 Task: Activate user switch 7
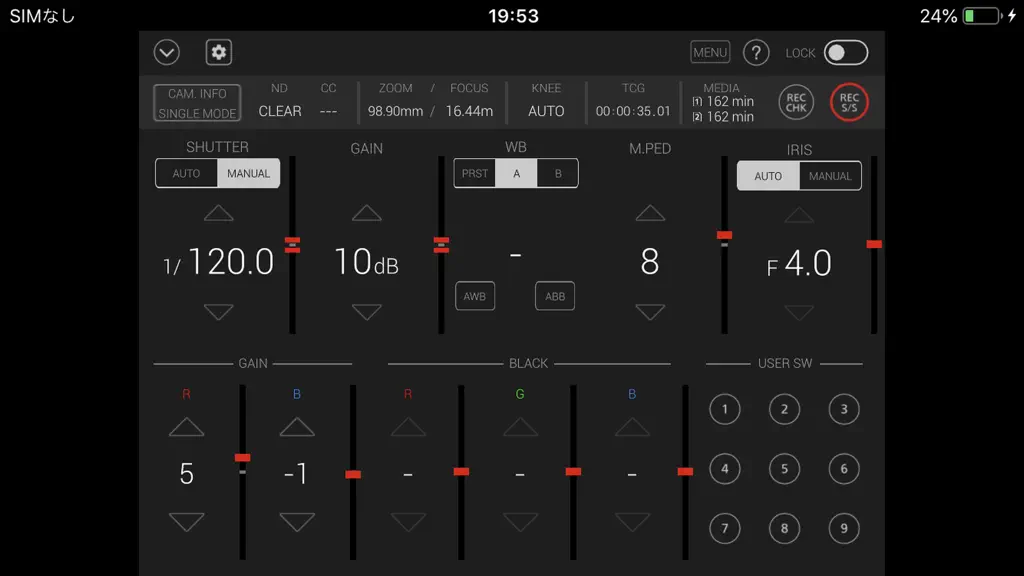click(x=725, y=528)
